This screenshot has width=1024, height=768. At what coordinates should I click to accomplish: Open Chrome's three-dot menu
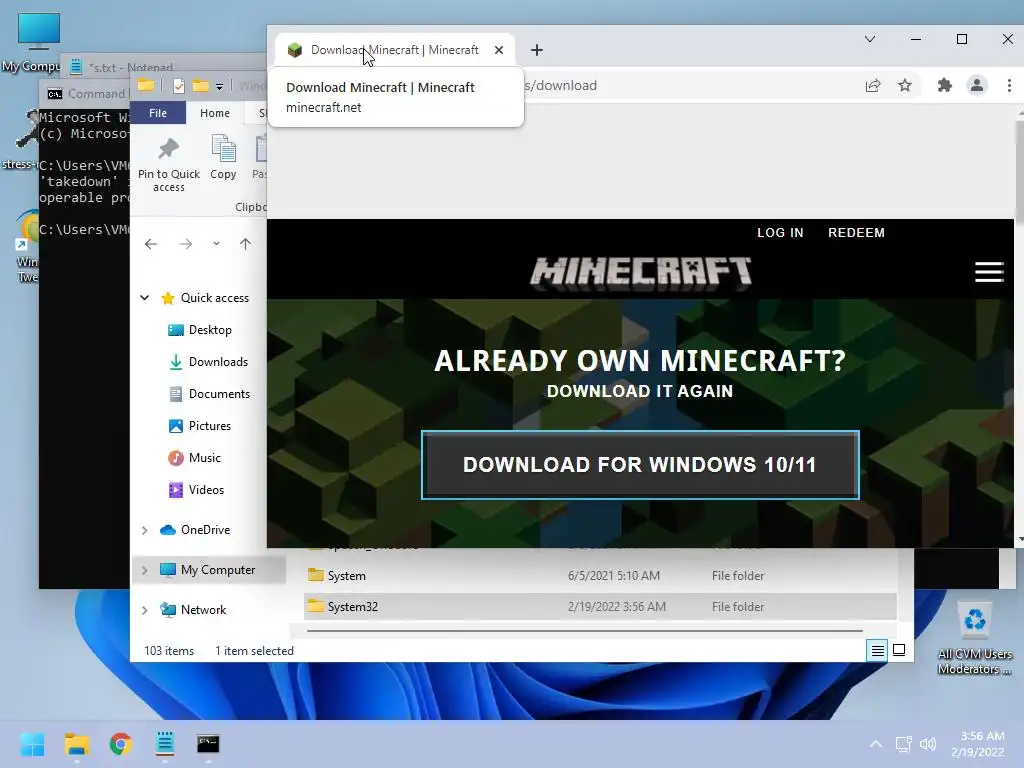tap(1009, 86)
